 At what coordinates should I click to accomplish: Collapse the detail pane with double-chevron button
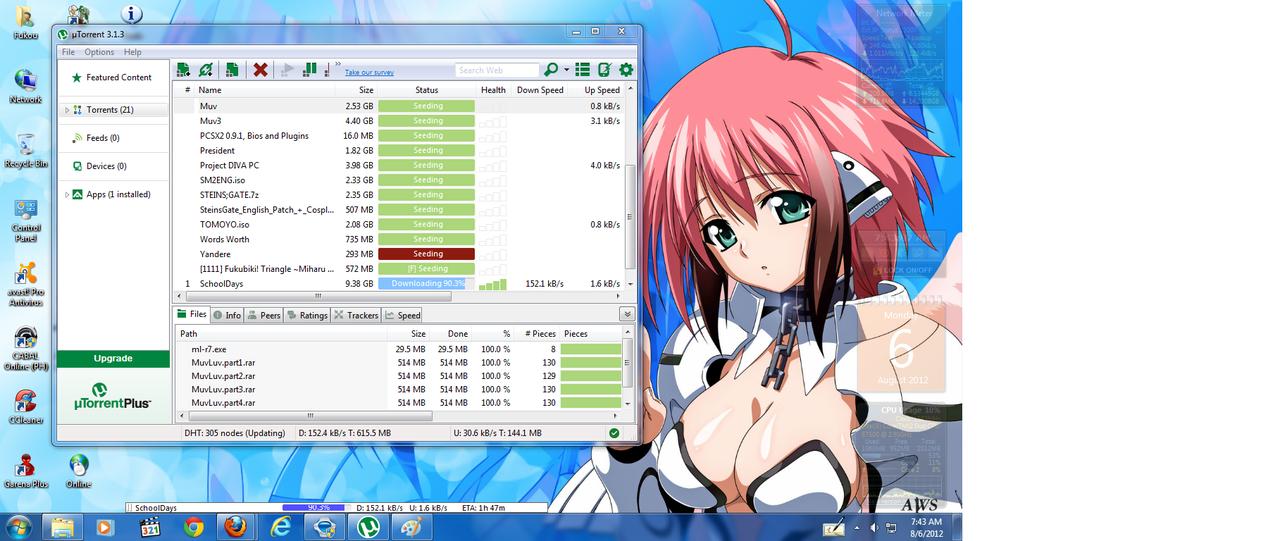pos(626,314)
